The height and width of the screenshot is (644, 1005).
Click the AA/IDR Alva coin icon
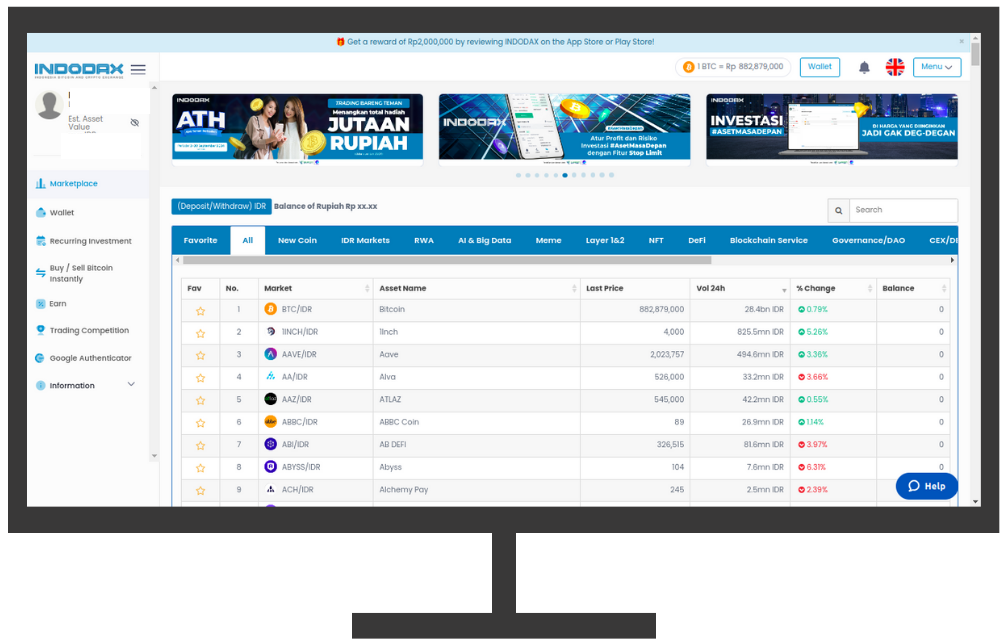click(270, 376)
